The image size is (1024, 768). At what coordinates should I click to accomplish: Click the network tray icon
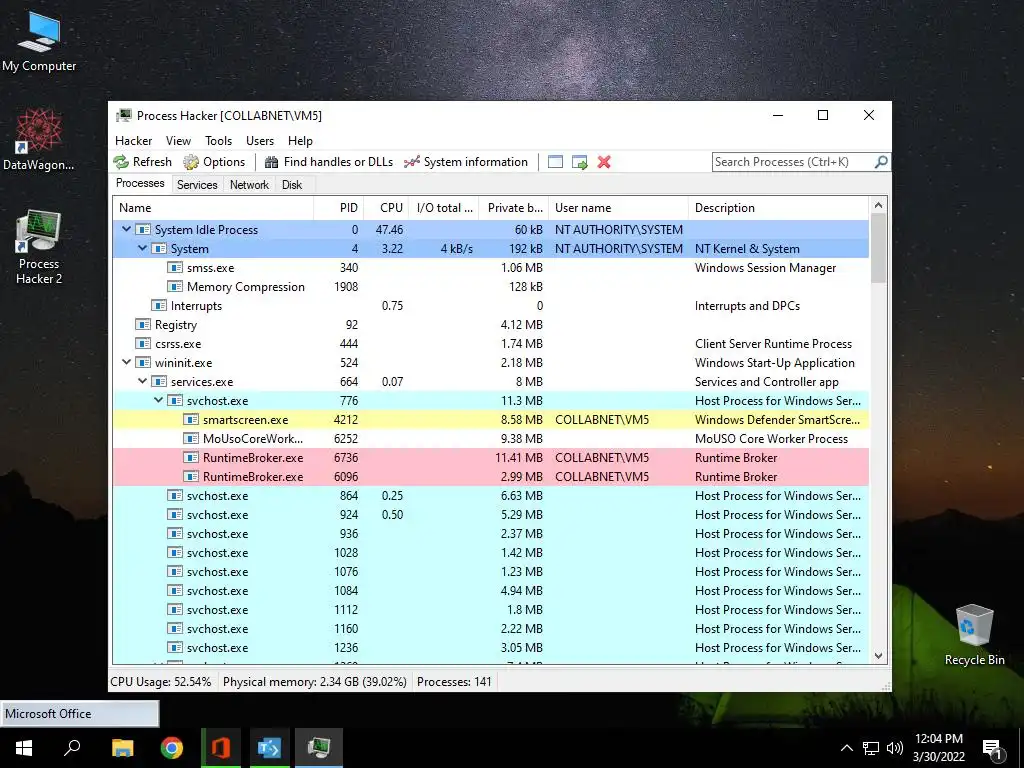(x=871, y=748)
